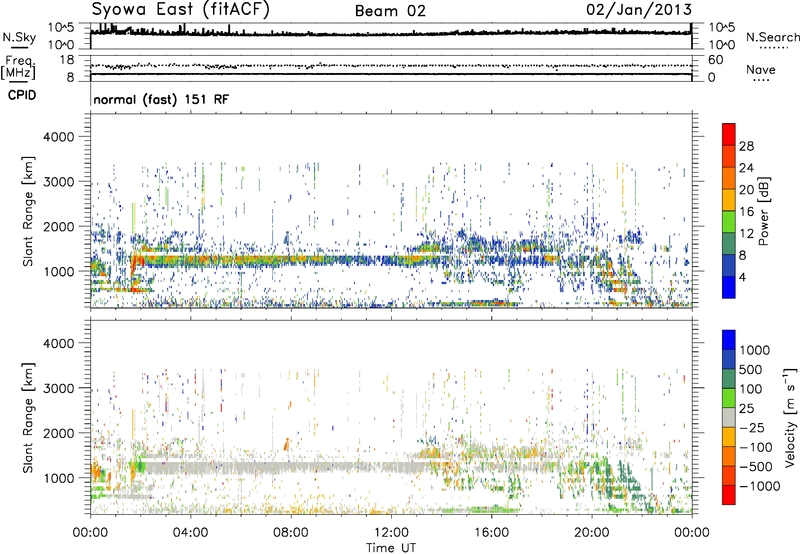800x554 pixels.
Task: Click the 04:00 time axis label
Action: [x=190, y=533]
